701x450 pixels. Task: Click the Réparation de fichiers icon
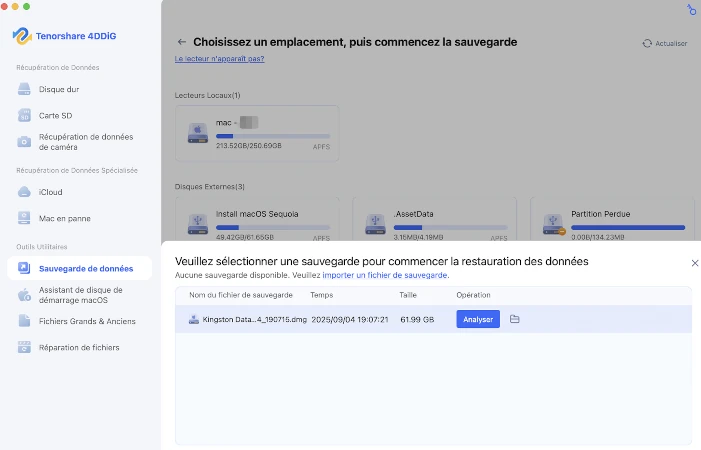point(24,347)
